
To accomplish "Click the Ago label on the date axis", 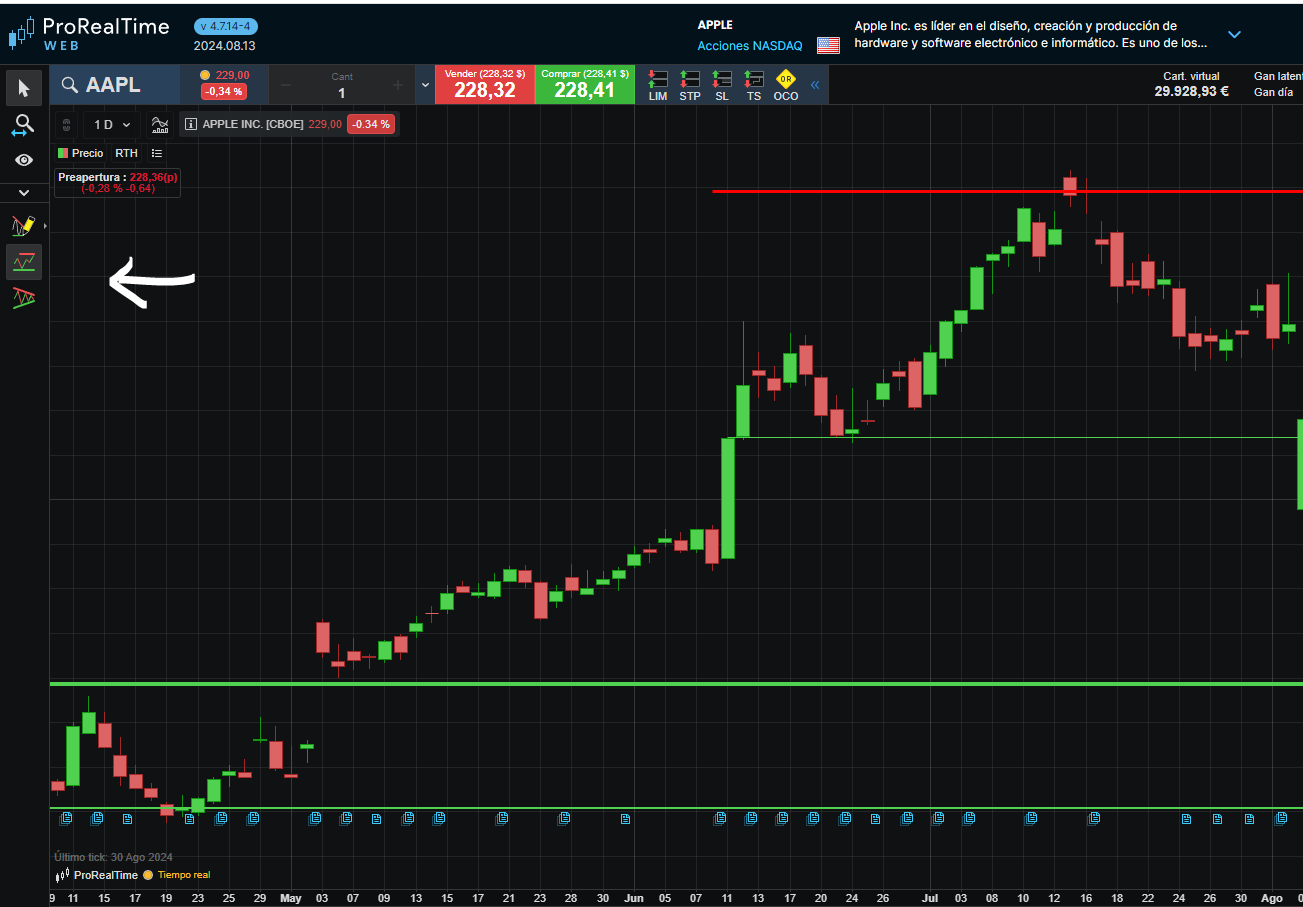I will 1271,898.
